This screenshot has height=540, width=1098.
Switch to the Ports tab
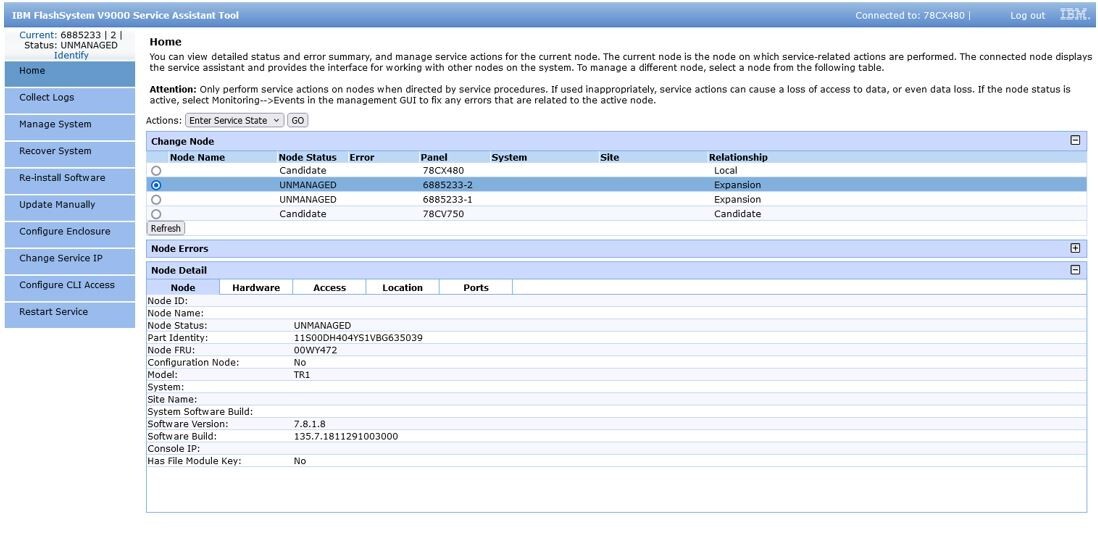click(x=476, y=287)
